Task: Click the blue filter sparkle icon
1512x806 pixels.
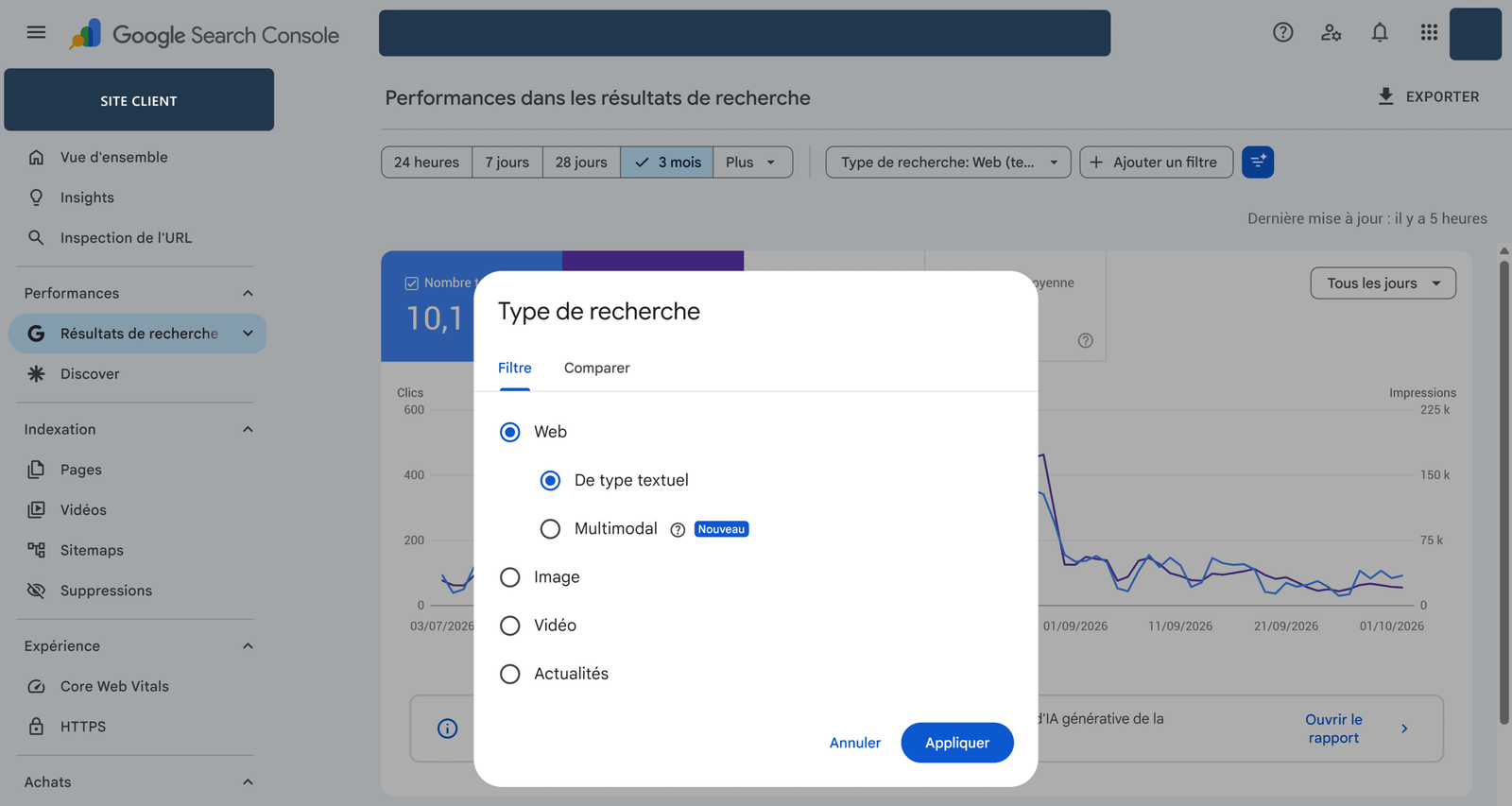Action: pyautogui.click(x=1258, y=162)
